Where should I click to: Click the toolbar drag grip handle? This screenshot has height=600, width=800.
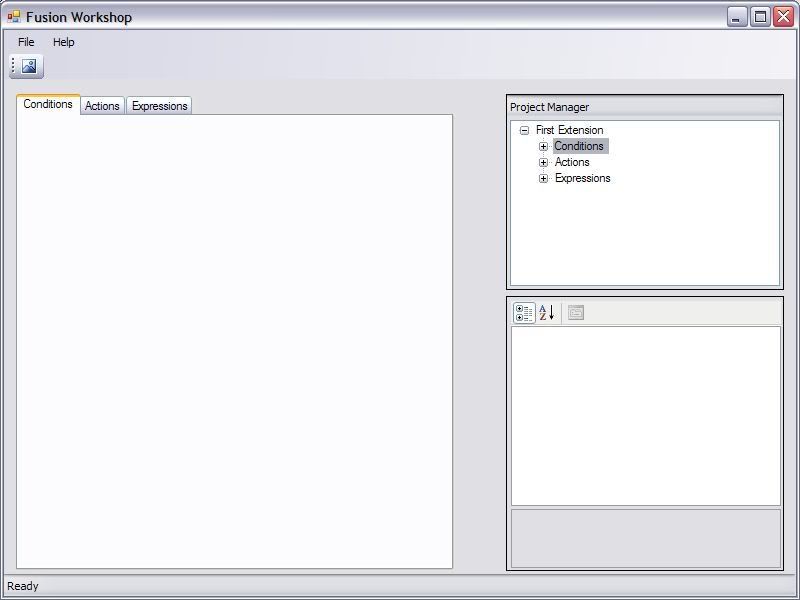pos(13,67)
